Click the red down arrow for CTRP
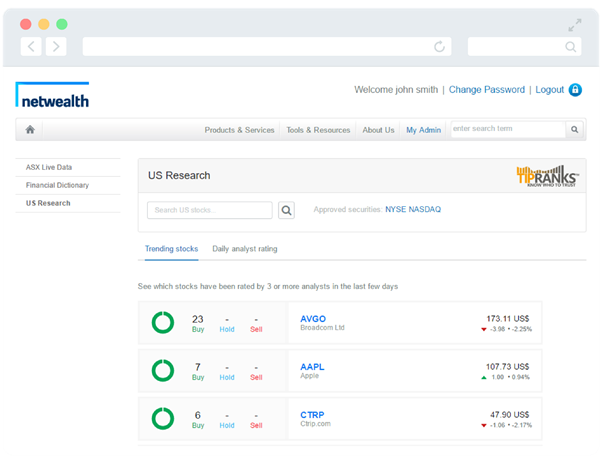Screen dimensions: 602x463 coord(484,425)
